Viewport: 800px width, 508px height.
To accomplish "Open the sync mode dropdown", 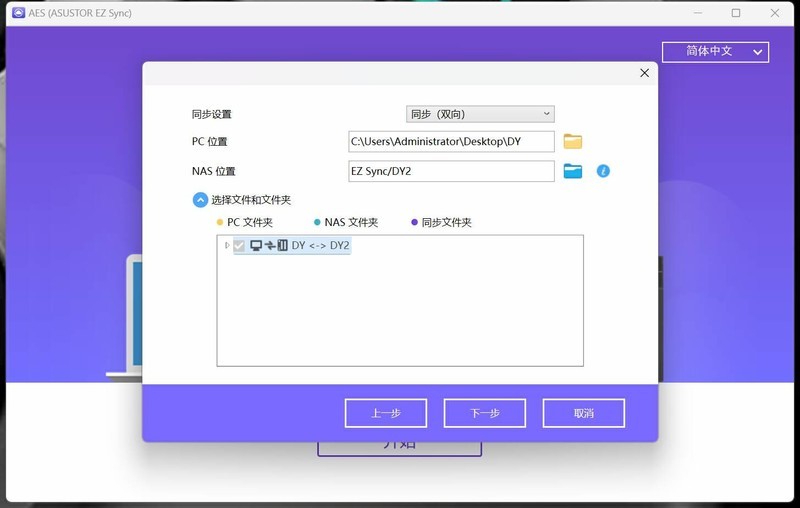I will pos(480,114).
